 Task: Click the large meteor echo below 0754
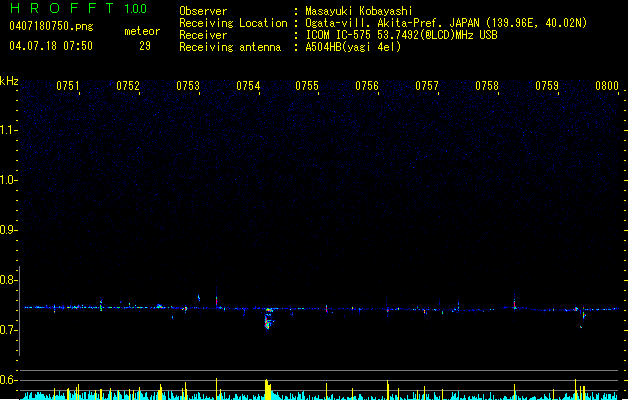[269, 319]
